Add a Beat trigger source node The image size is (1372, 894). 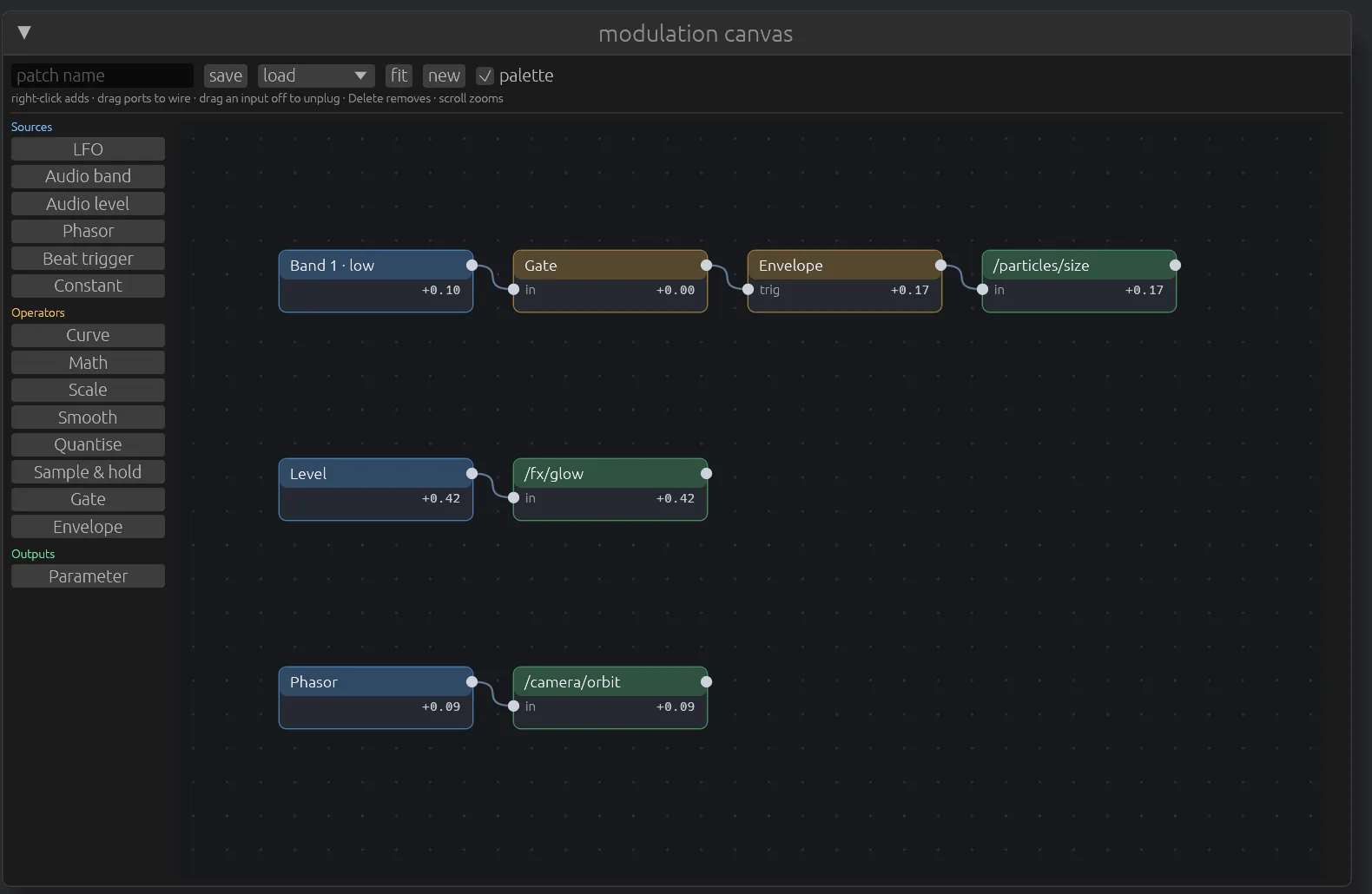click(88, 259)
